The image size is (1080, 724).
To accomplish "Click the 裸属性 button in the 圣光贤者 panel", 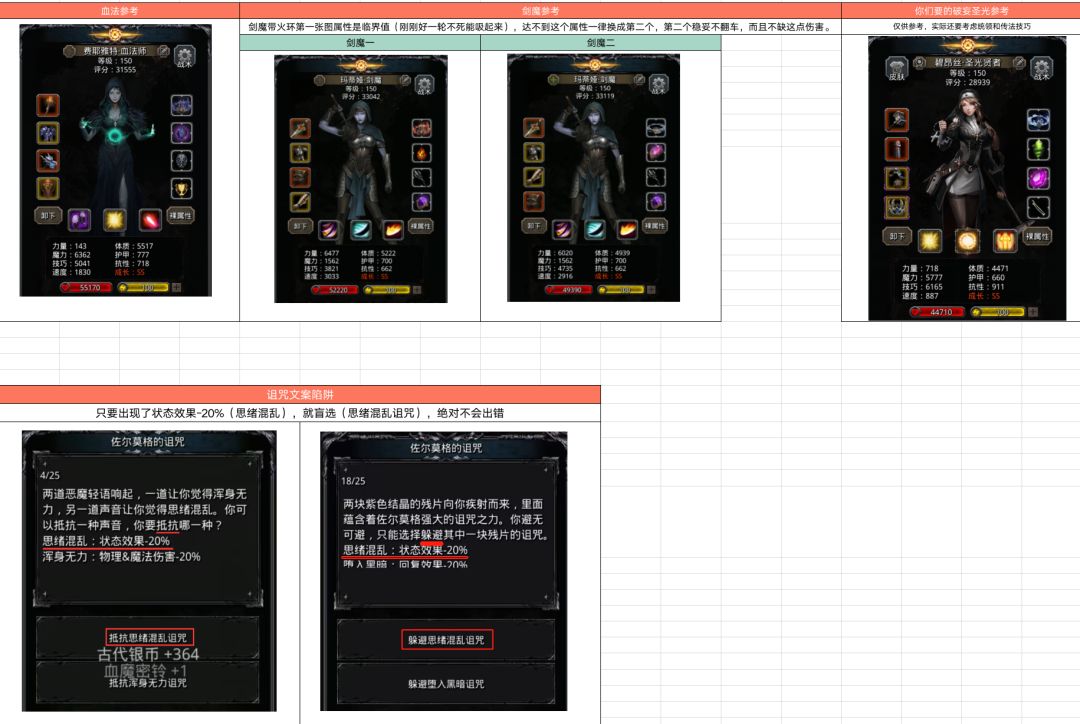I will coord(1037,236).
